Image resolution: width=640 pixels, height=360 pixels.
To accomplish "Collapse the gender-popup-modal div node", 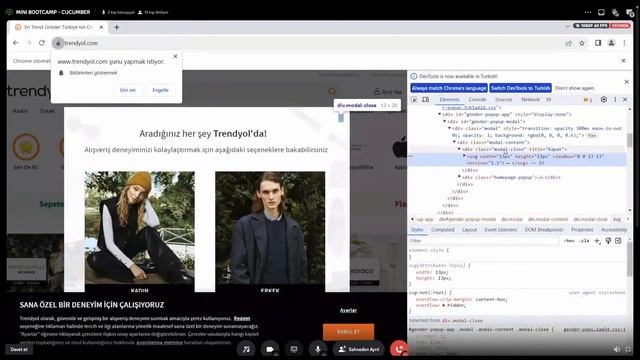I will pyautogui.click(x=444, y=121).
